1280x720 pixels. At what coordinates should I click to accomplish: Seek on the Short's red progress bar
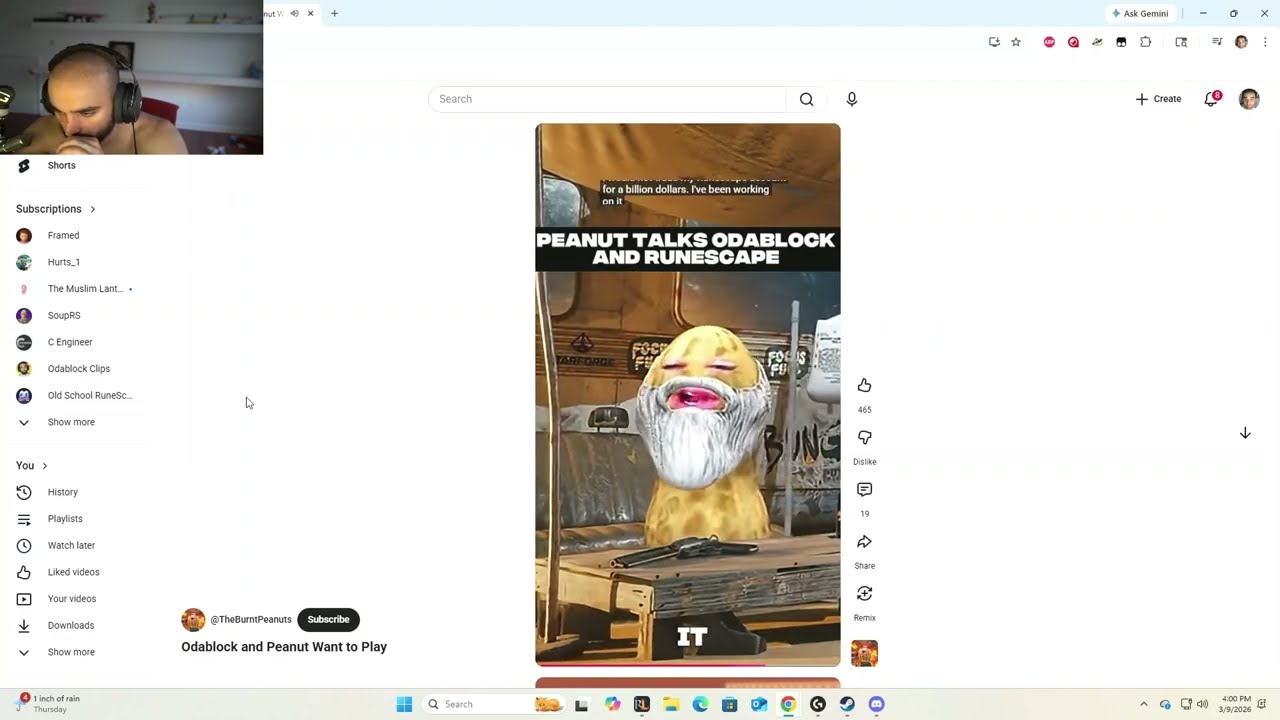coord(687,664)
